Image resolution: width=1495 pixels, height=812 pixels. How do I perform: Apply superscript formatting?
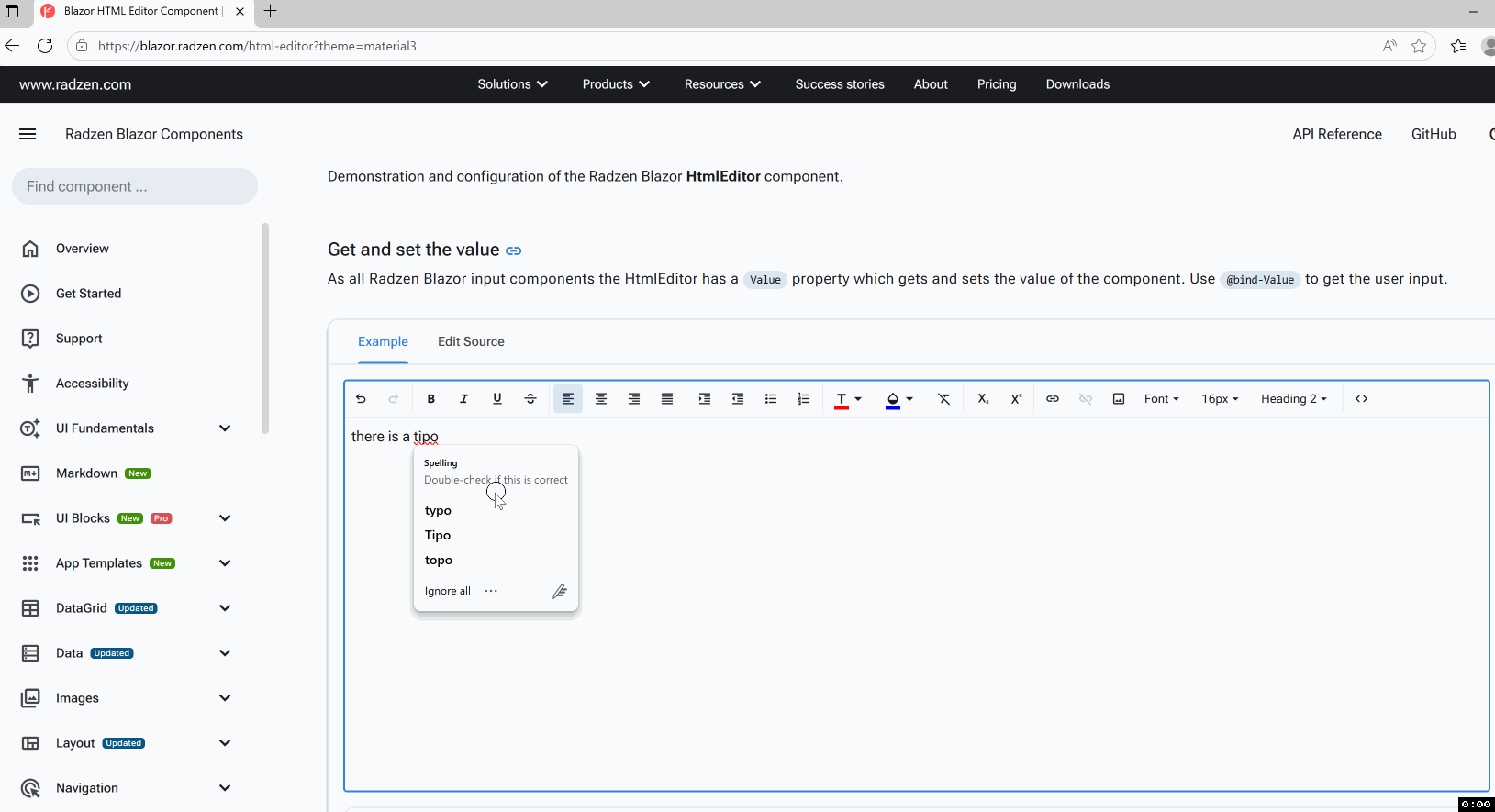1016,399
